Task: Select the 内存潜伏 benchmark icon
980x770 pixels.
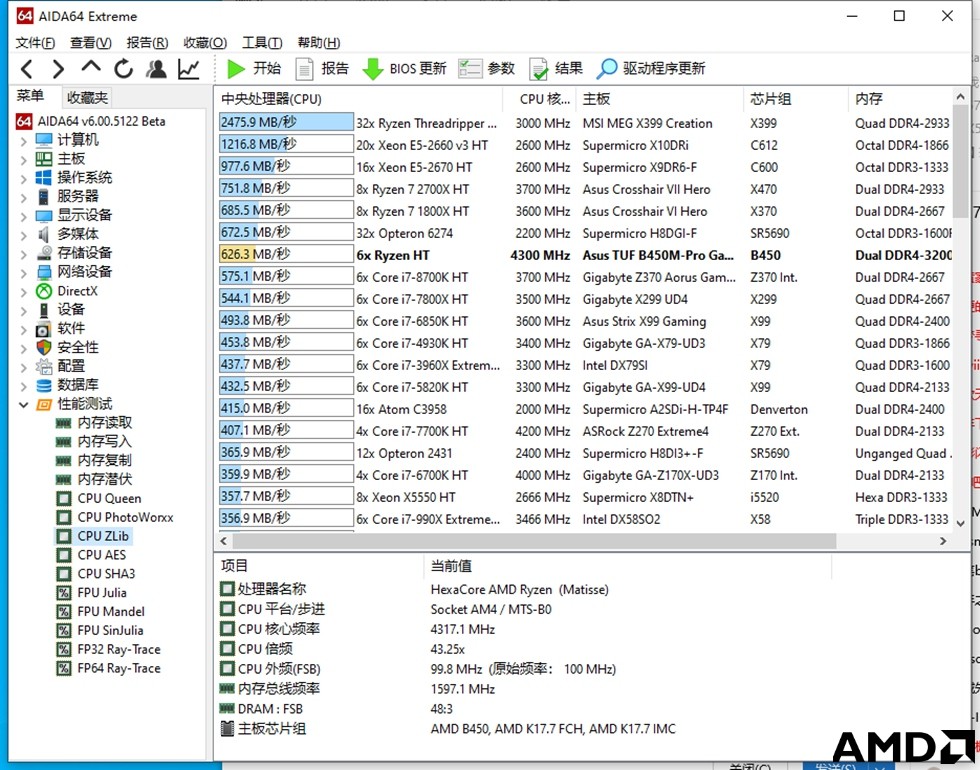Action: coord(63,479)
